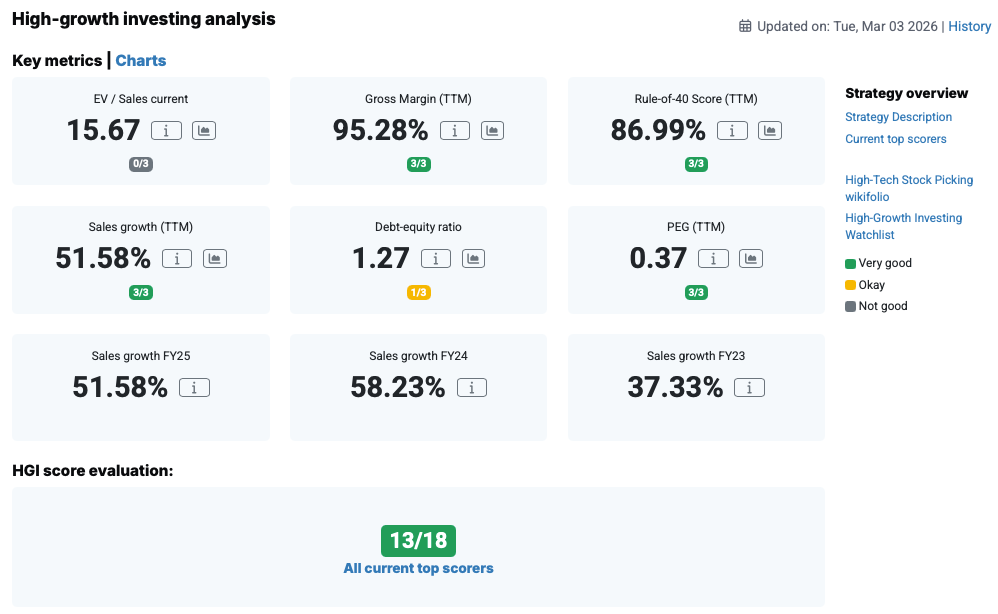This screenshot has width=998, height=614.
Task: Open Rule-of-40 Score chart icon
Action: click(x=770, y=130)
